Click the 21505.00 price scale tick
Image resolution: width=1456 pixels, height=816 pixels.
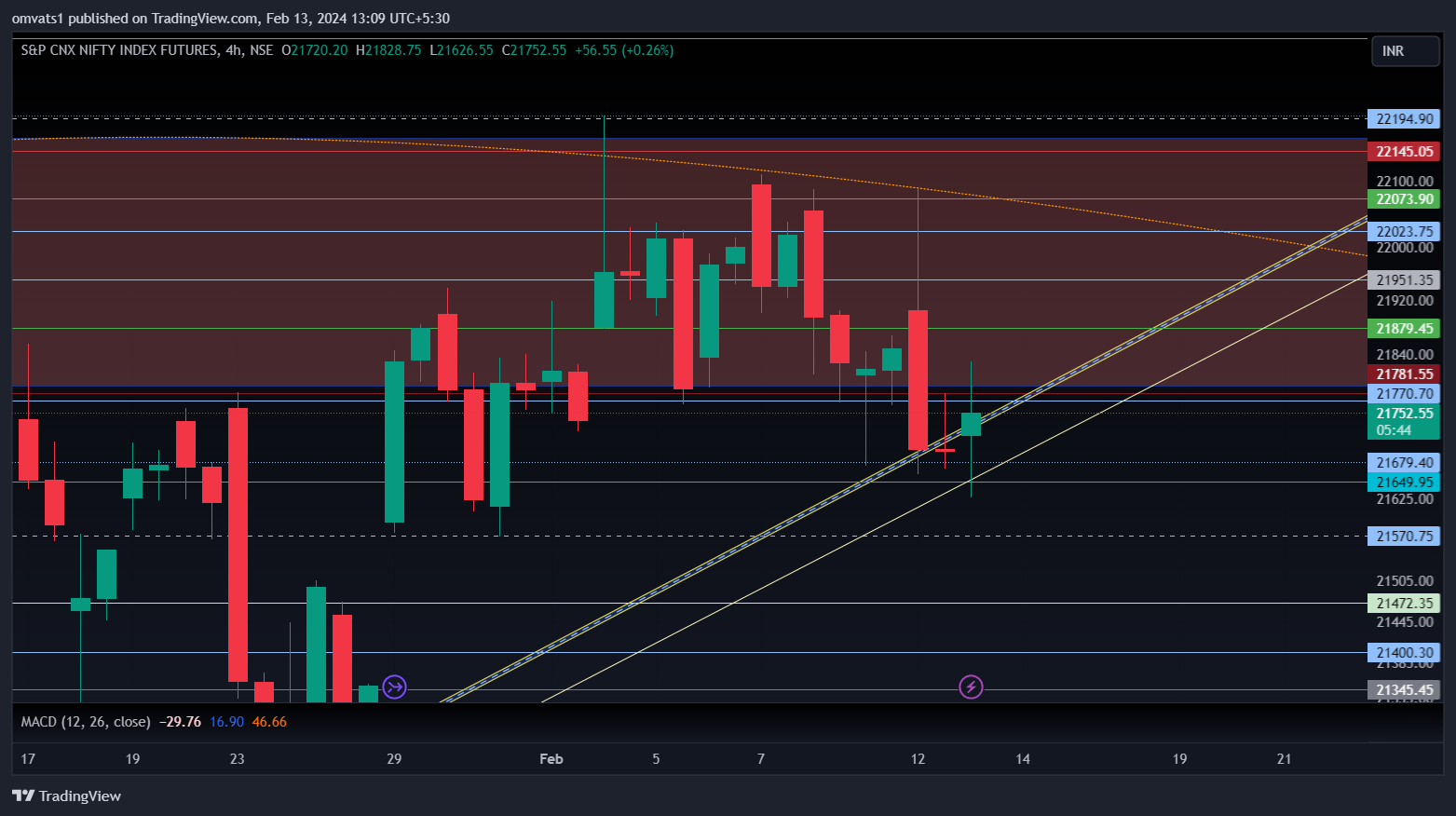click(x=1405, y=581)
